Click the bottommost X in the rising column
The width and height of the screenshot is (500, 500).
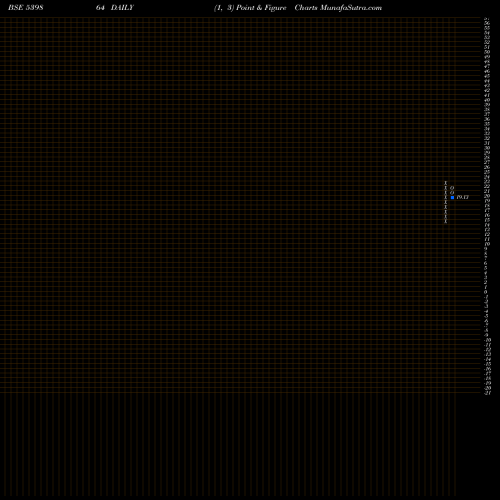446,221
